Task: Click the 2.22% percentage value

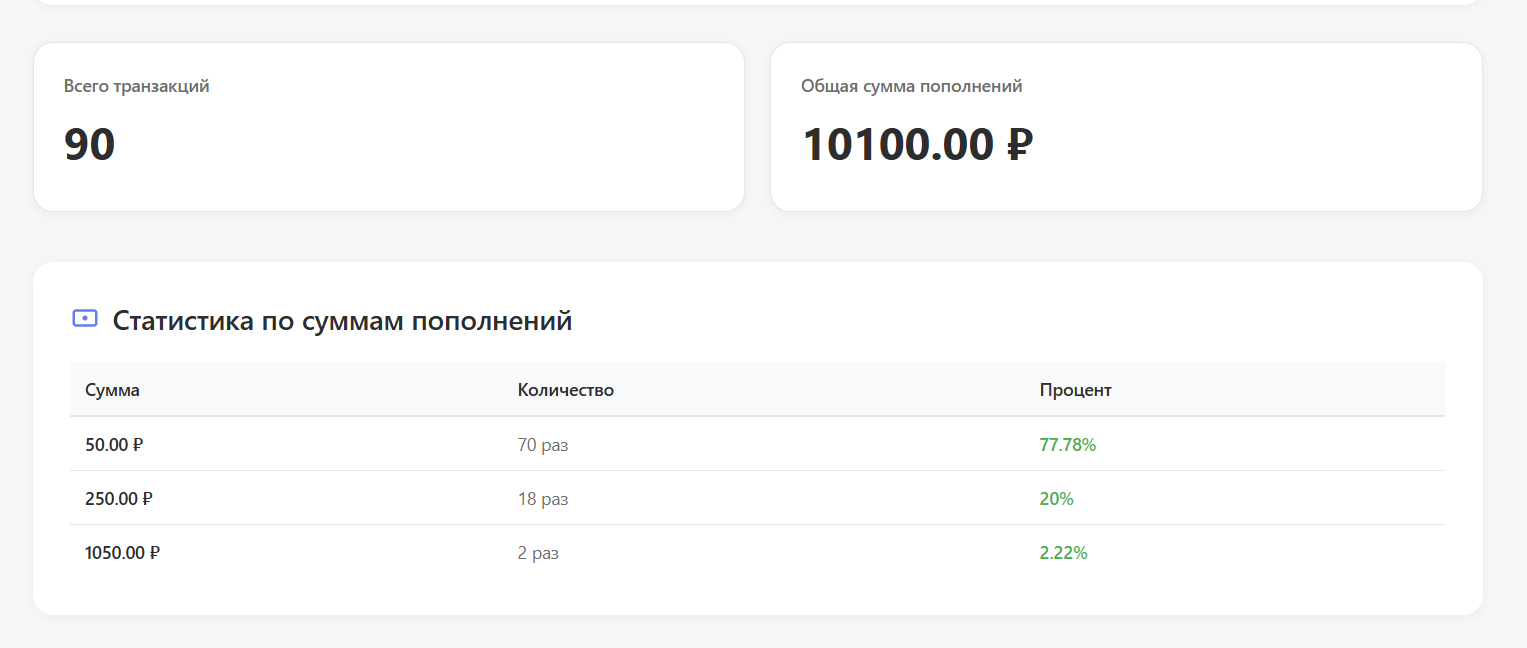Action: click(1063, 553)
